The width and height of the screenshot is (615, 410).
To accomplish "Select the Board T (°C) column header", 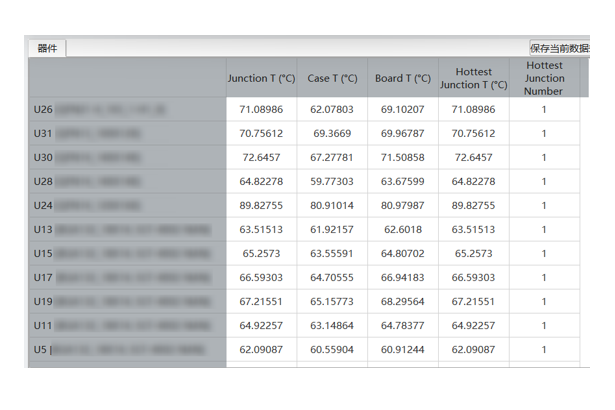I will click(x=403, y=78).
